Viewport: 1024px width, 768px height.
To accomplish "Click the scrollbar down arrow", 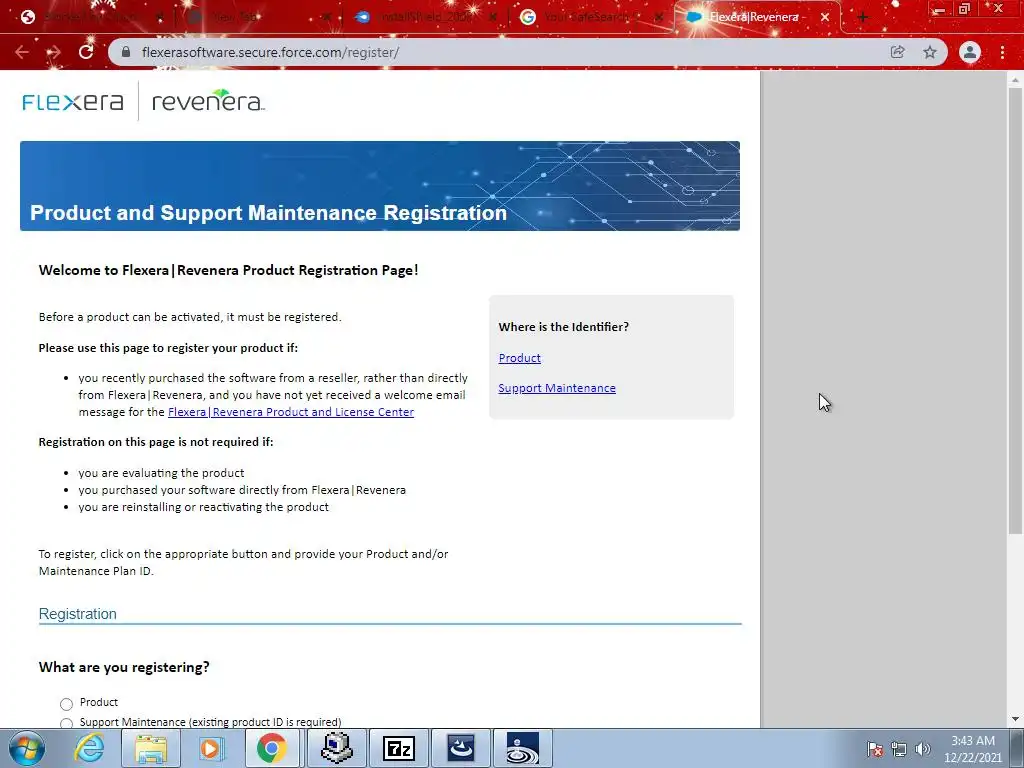I will click(1015, 719).
